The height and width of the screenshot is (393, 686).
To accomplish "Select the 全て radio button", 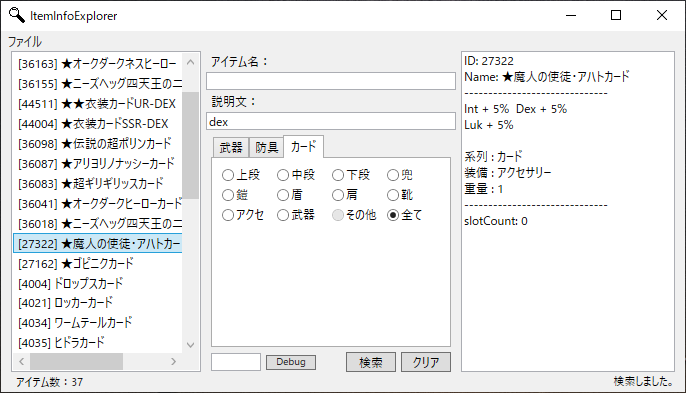I will tap(405, 215).
